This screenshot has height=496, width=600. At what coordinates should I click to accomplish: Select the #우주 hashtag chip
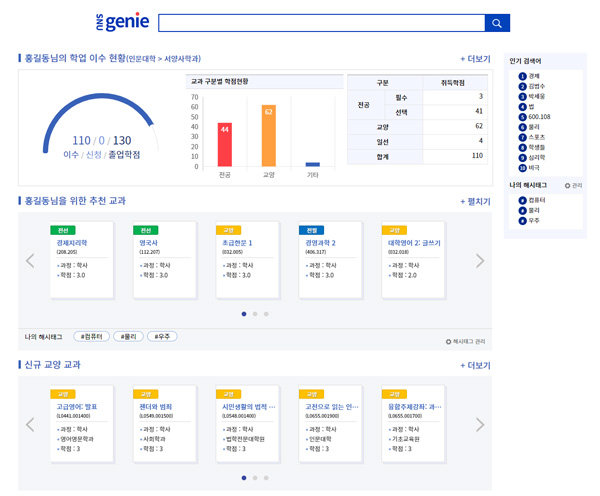pos(163,336)
